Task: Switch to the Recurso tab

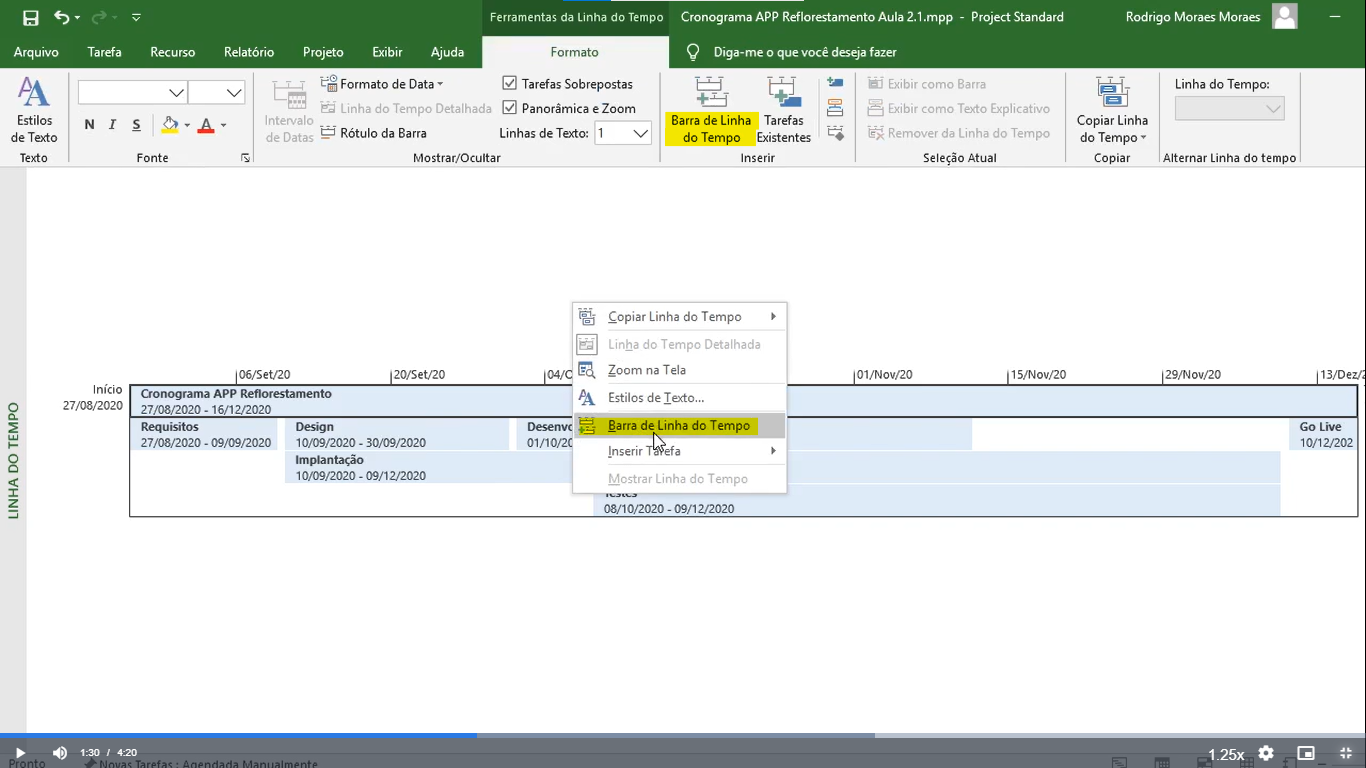Action: (173, 52)
